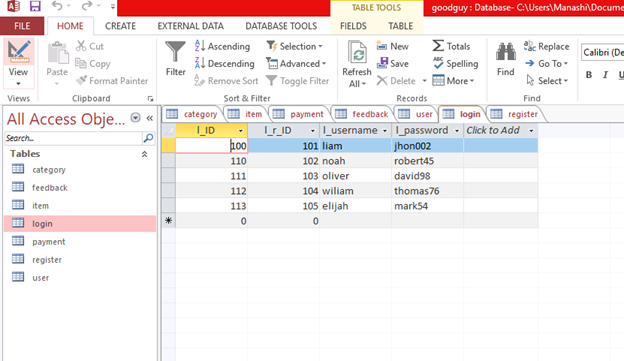
Task: Switch to the CREATE ribbon tab
Action: click(x=120, y=26)
